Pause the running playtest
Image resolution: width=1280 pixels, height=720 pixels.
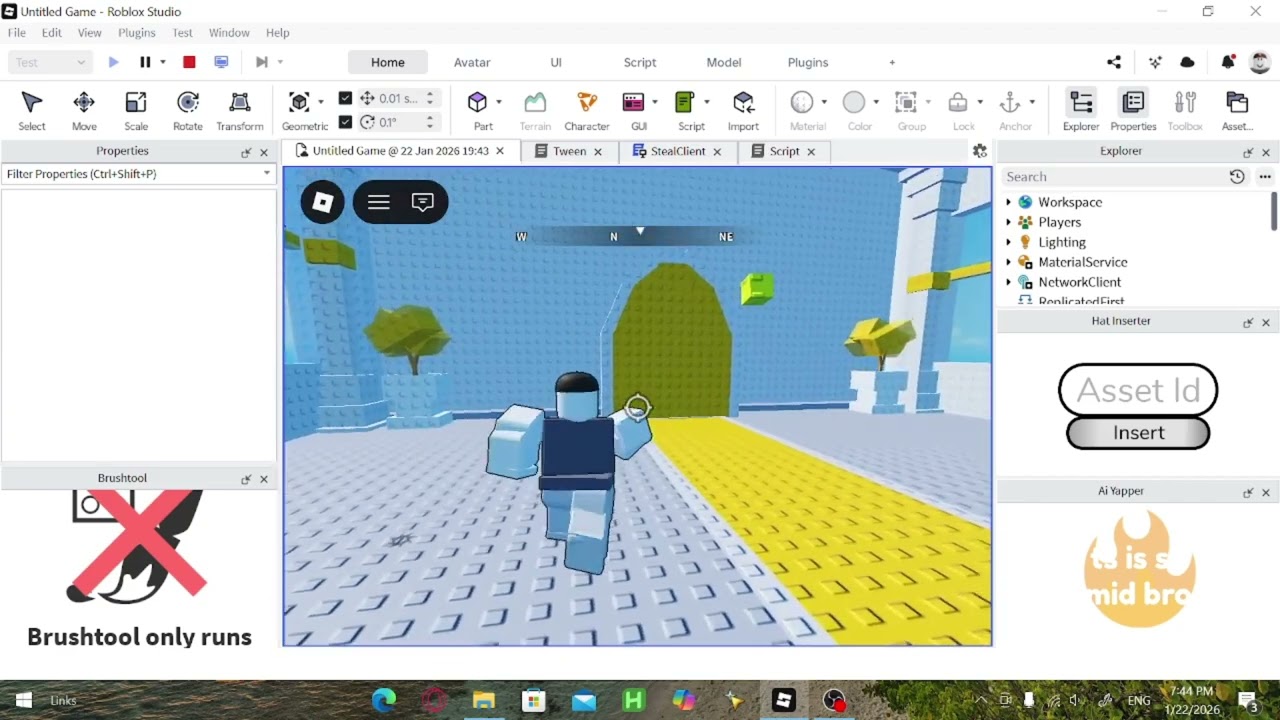(x=145, y=62)
